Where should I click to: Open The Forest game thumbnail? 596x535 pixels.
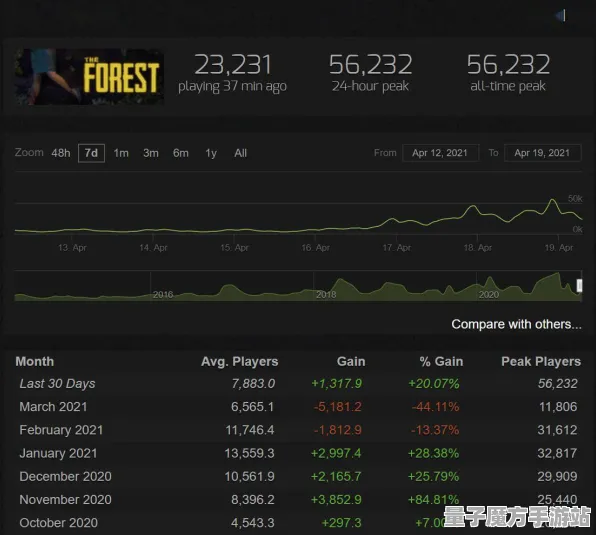pyautogui.click(x=90, y=76)
